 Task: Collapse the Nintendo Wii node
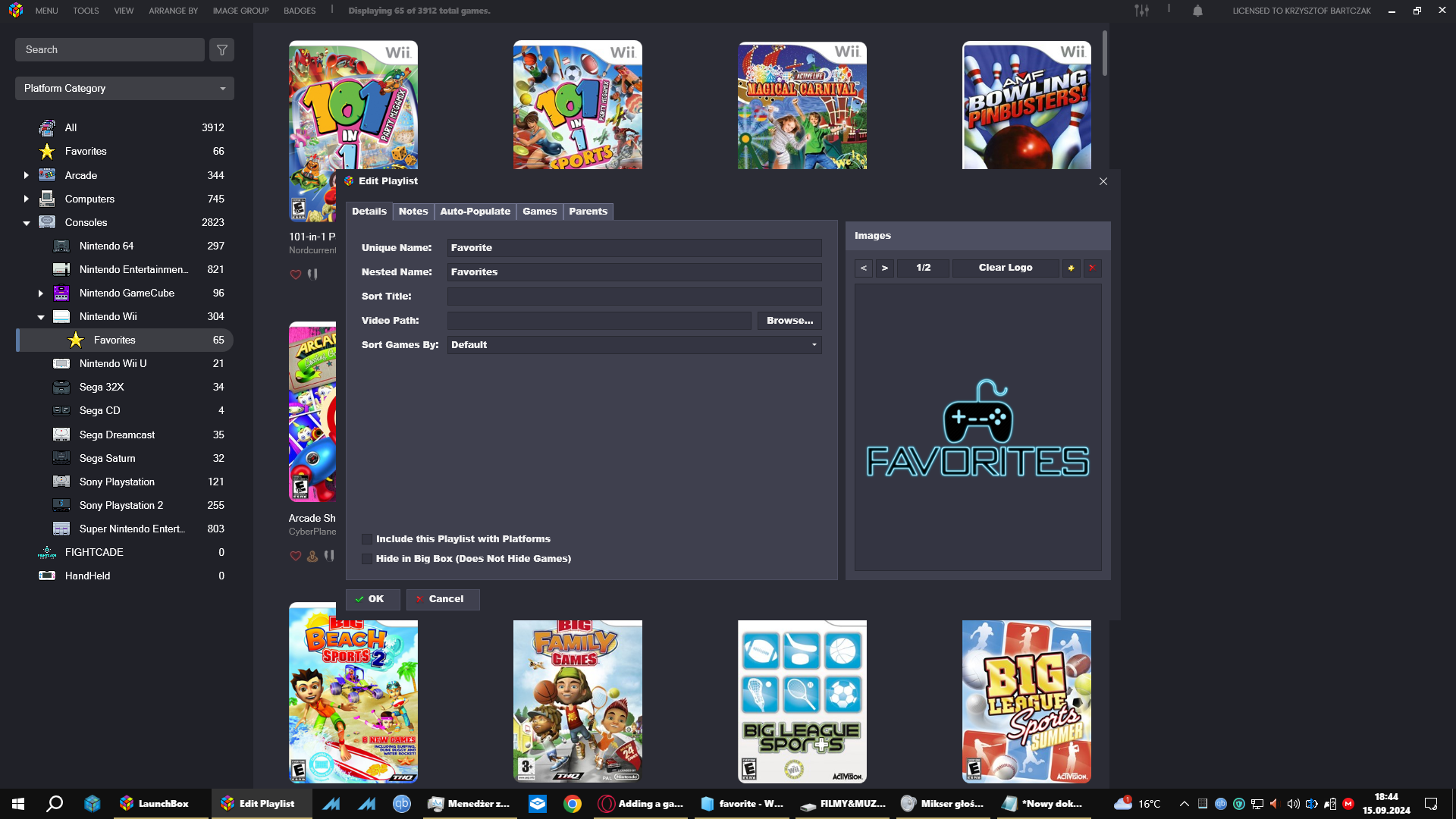click(x=40, y=317)
